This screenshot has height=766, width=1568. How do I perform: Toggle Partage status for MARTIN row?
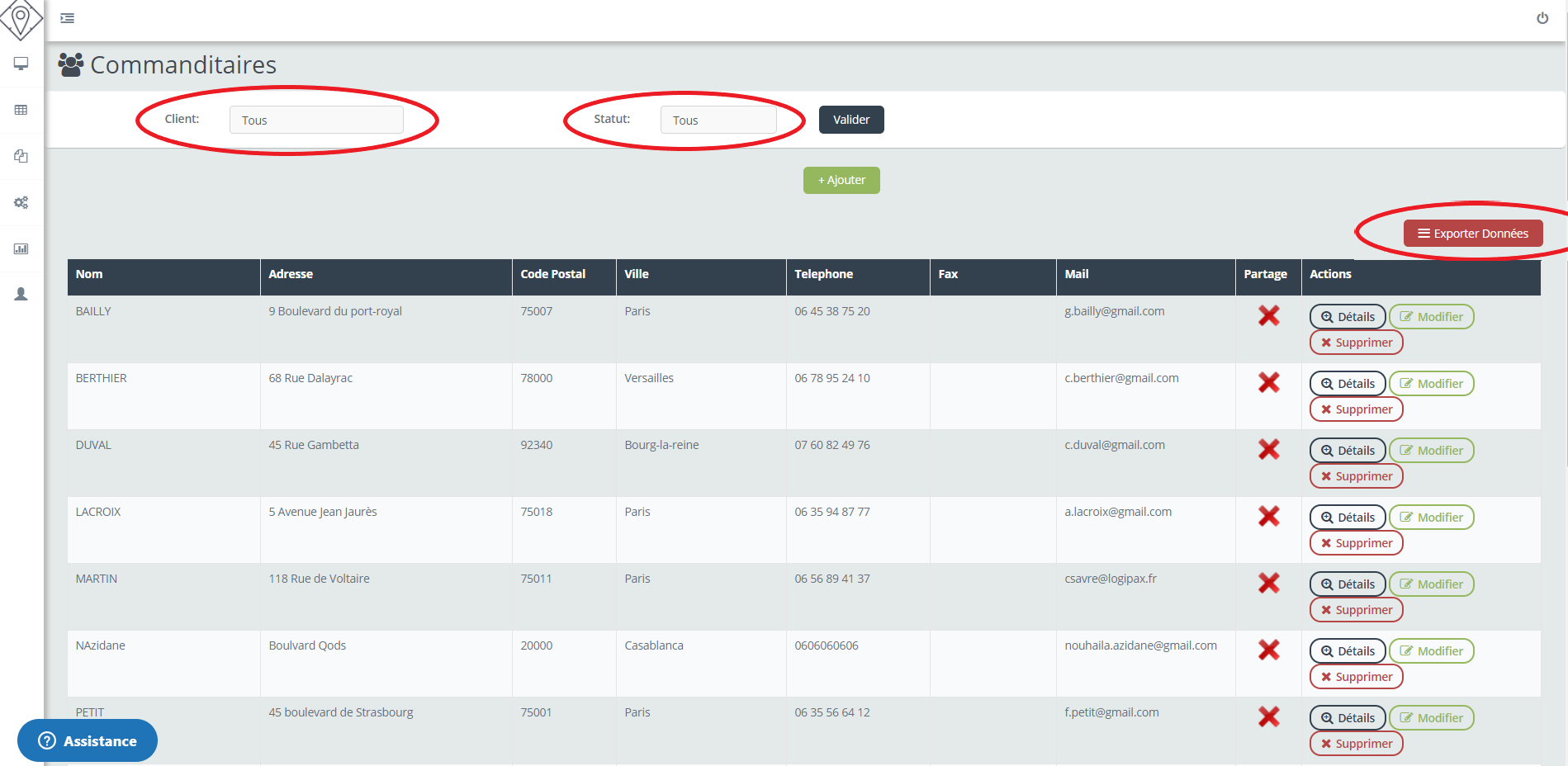click(1268, 583)
